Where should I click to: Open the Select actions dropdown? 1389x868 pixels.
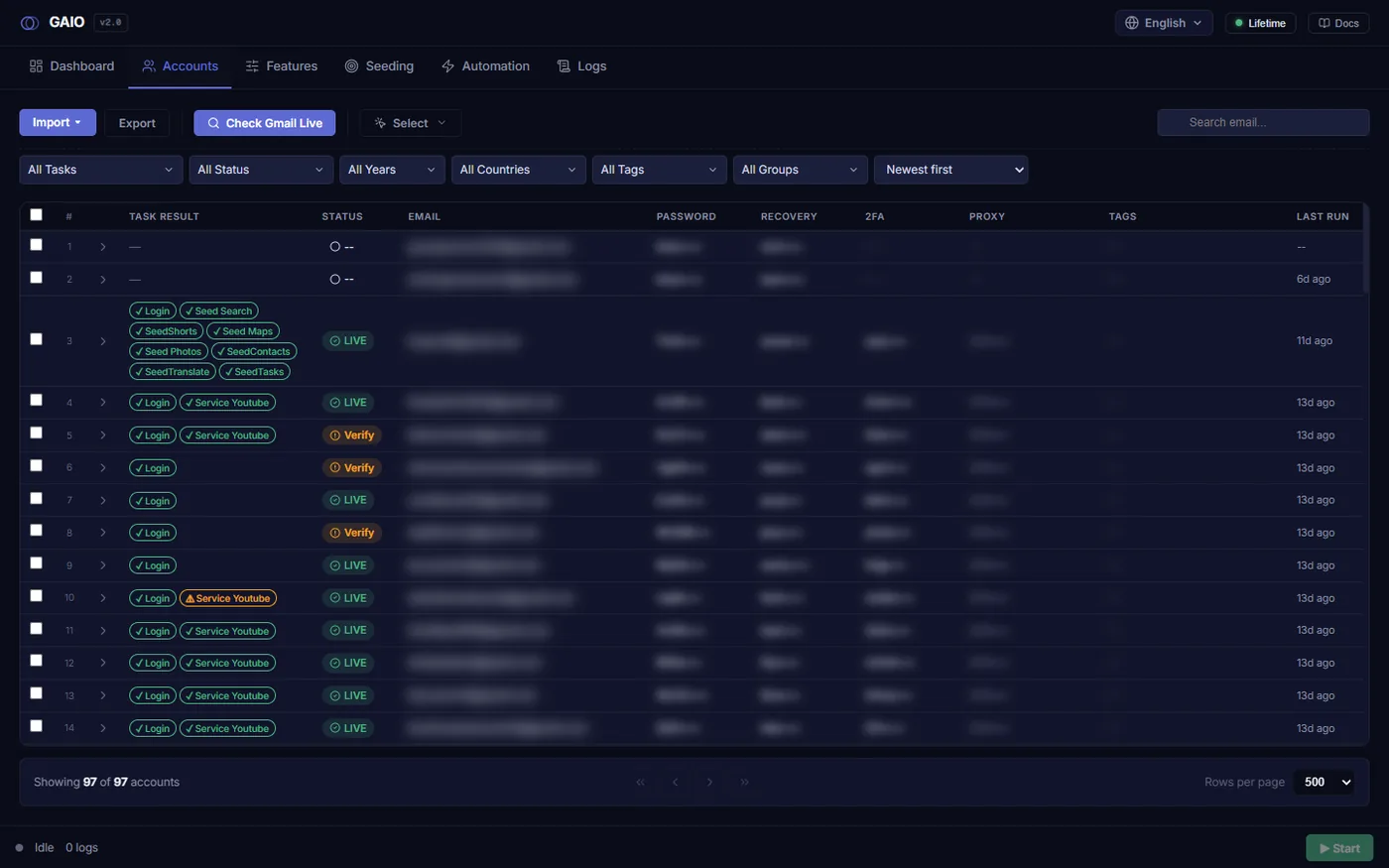click(x=411, y=123)
